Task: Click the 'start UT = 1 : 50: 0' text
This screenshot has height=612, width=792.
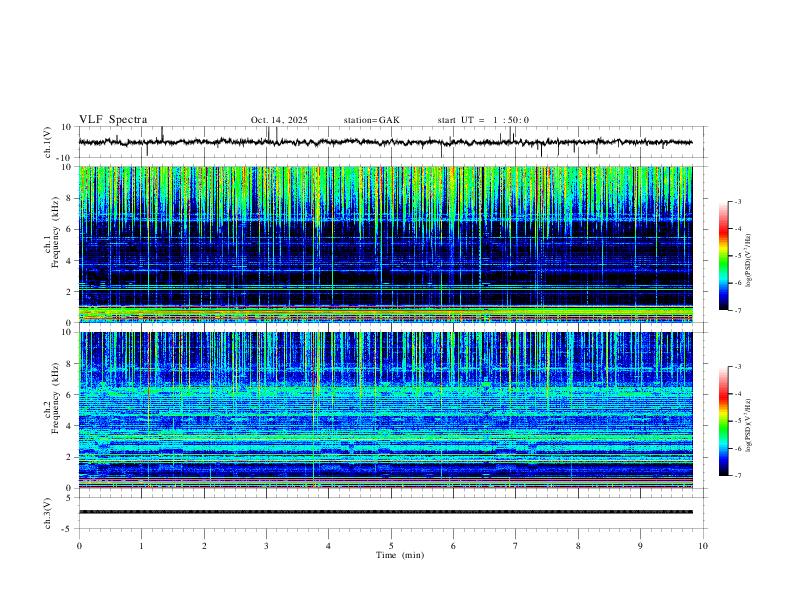Action: pos(483,120)
